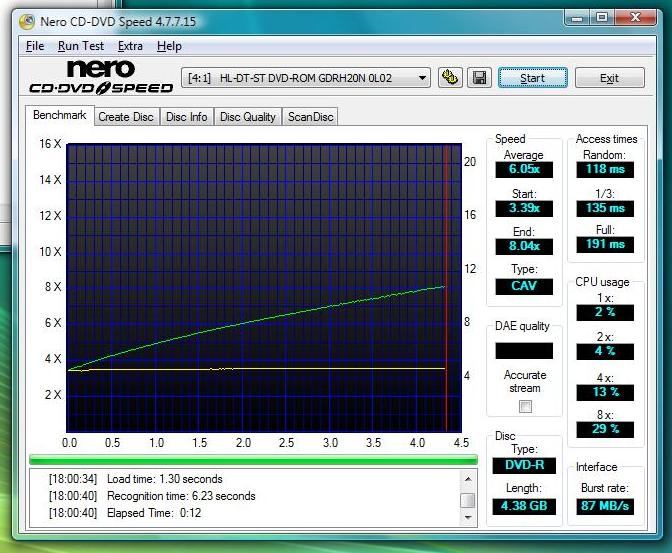
Task: Click the 4x CPU usage value 13 %
Action: click(605, 392)
